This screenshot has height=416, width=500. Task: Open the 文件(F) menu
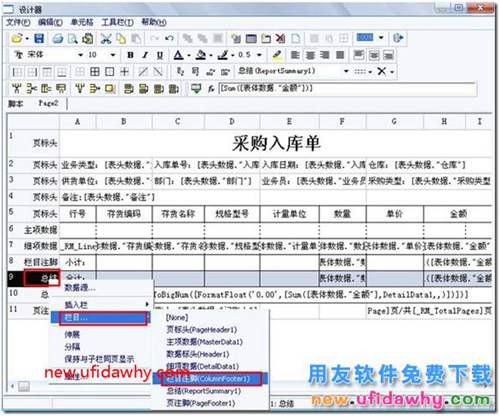pyautogui.click(x=18, y=22)
